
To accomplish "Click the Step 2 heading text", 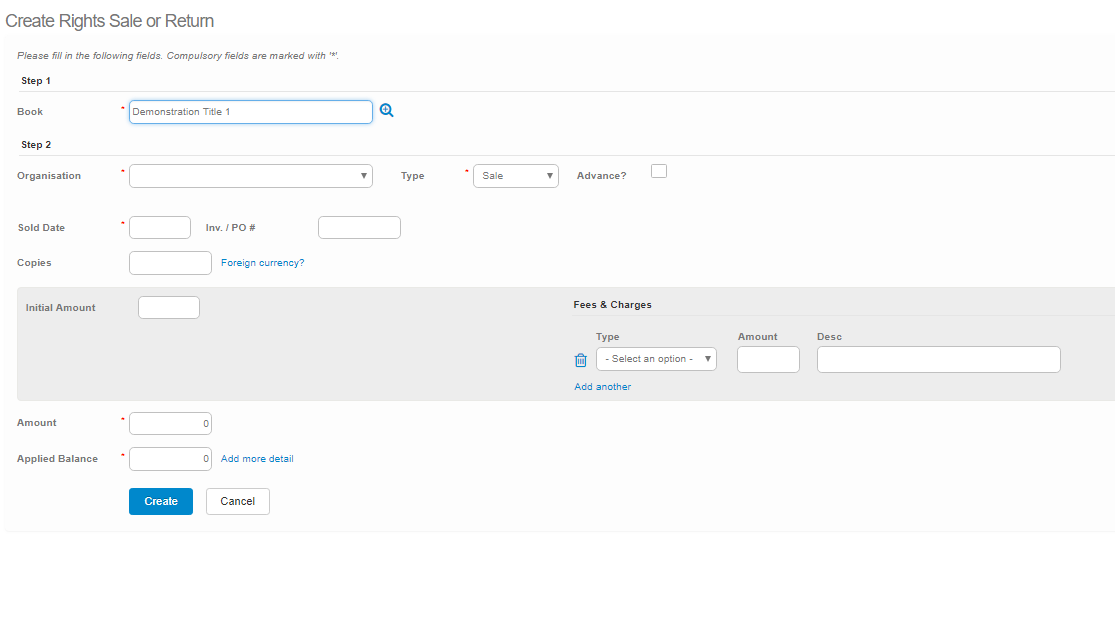I will tap(36, 144).
